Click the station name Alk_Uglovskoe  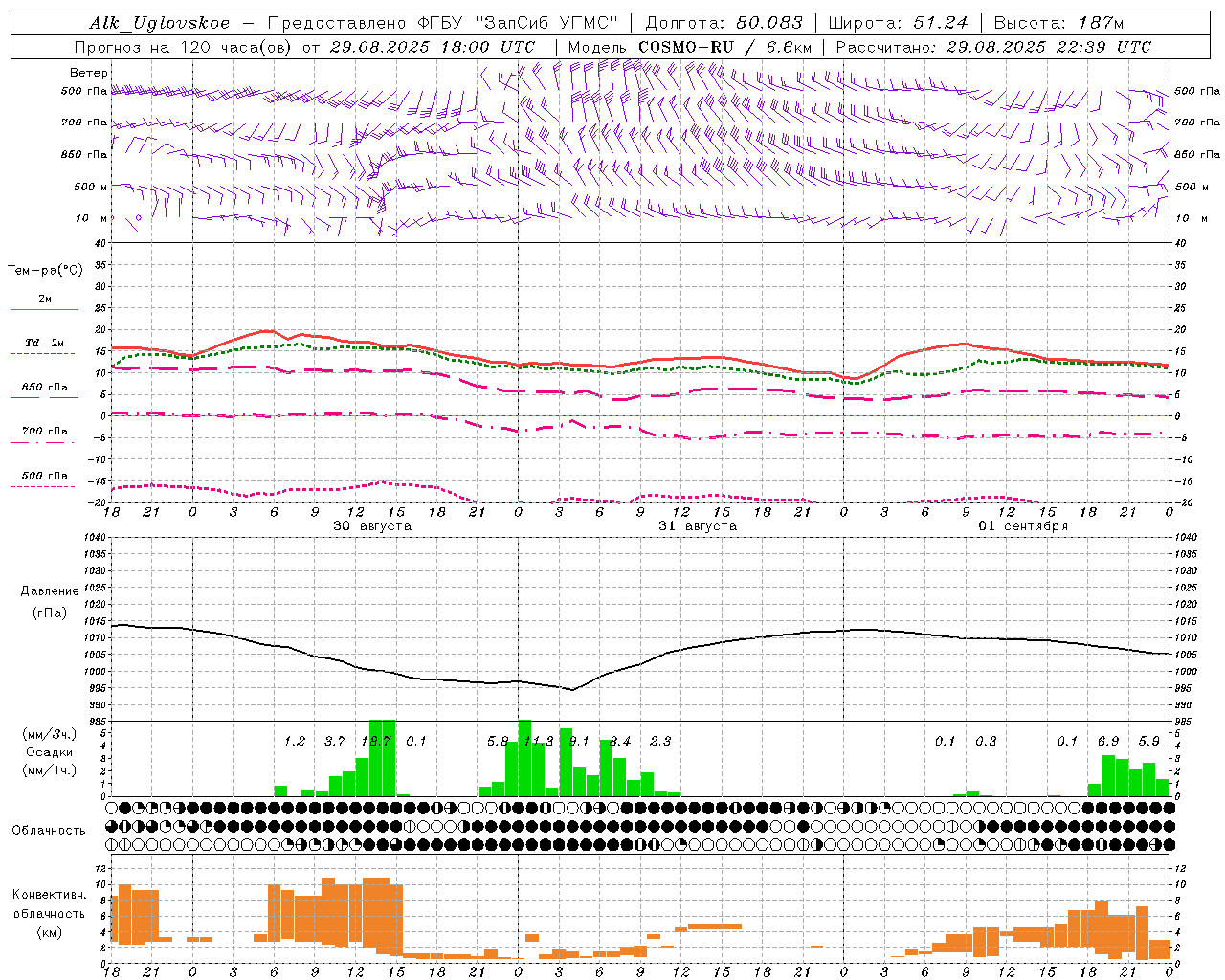tap(160, 23)
